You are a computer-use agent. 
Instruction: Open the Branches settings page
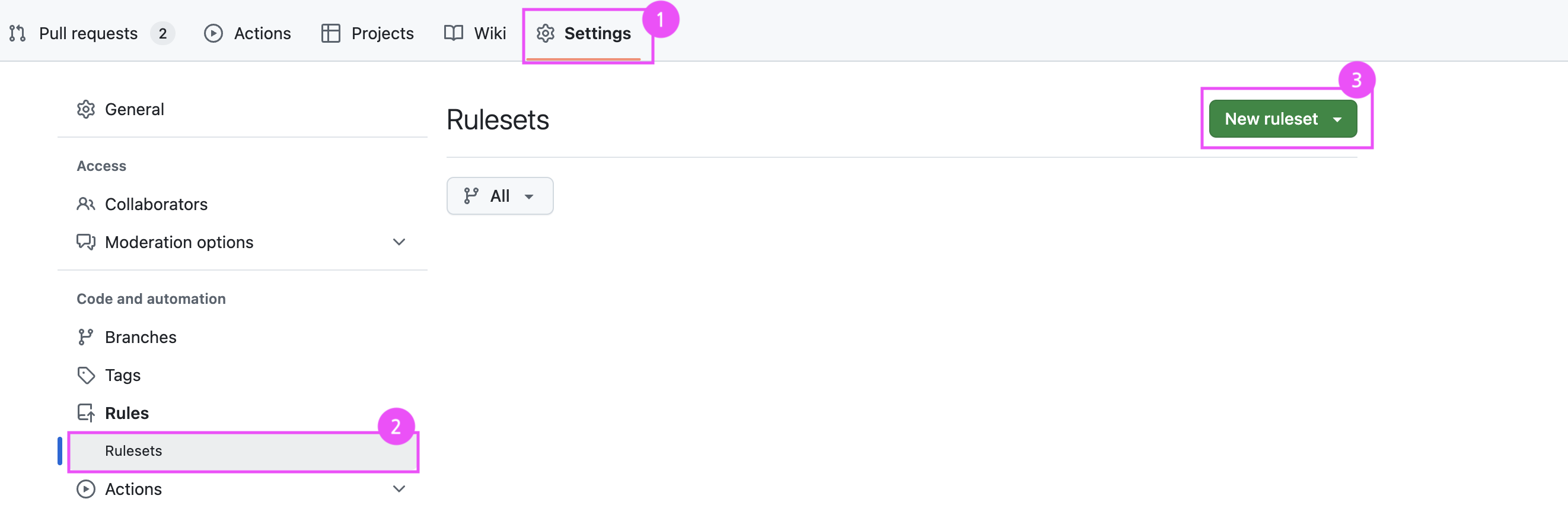(x=141, y=338)
